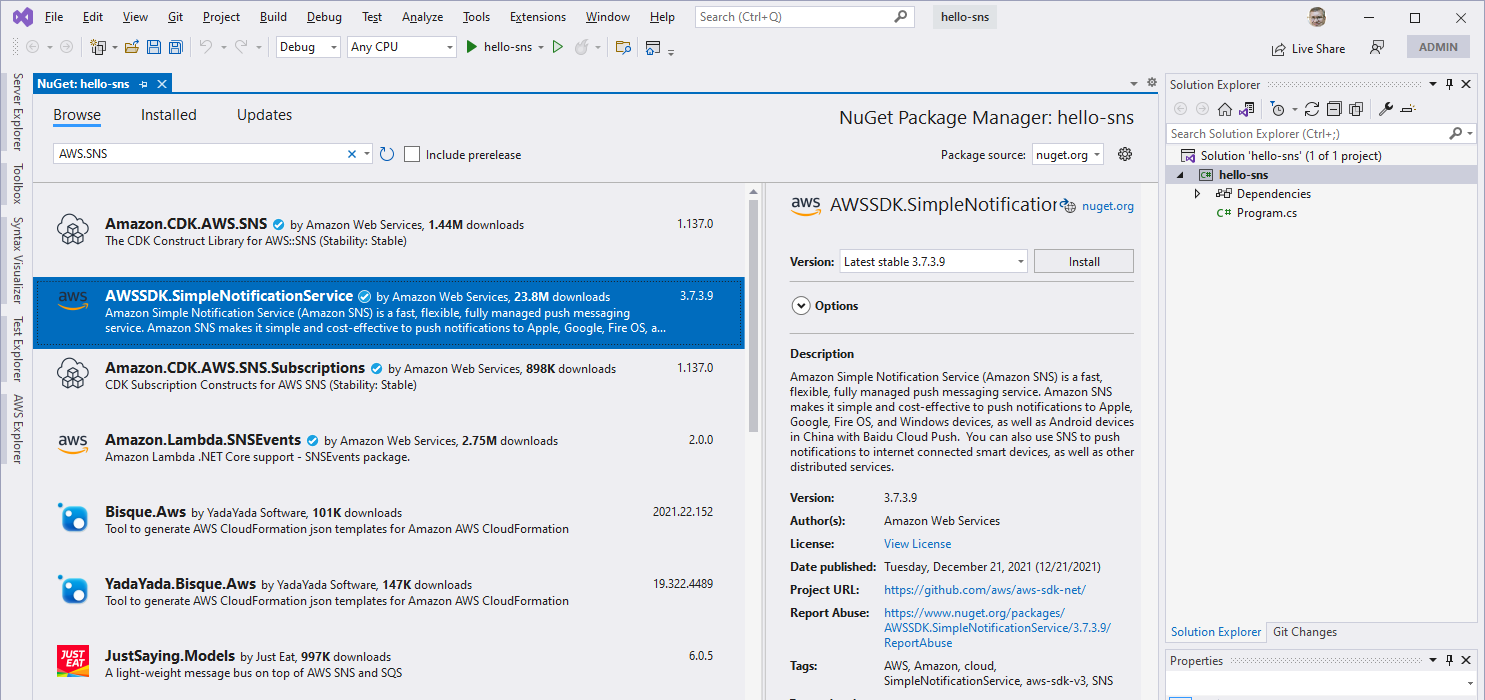Image resolution: width=1485 pixels, height=700 pixels.
Task: Expand the Options section
Action: tap(801, 306)
